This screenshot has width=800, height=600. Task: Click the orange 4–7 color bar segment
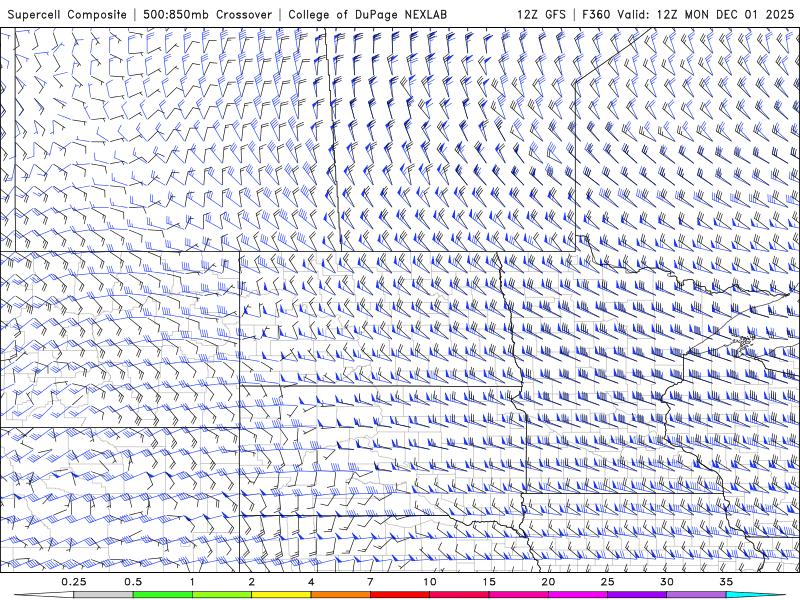coord(340,595)
